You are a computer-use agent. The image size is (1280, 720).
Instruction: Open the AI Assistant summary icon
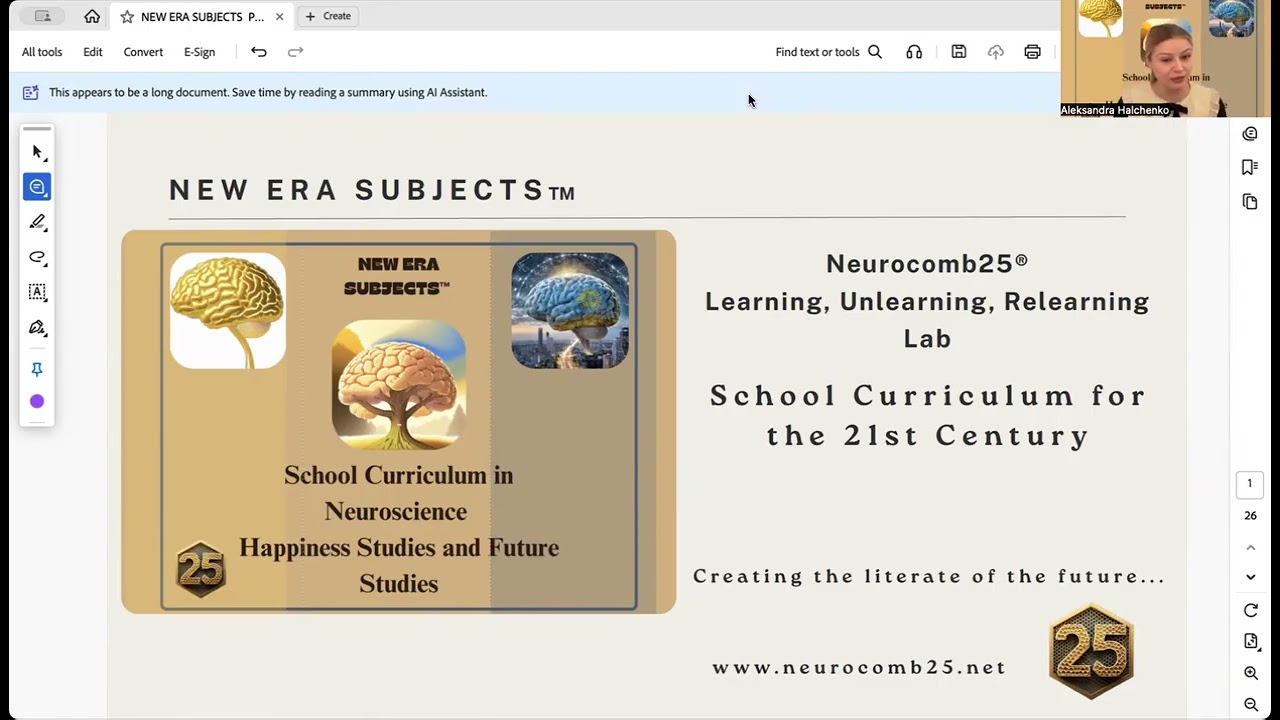click(31, 92)
